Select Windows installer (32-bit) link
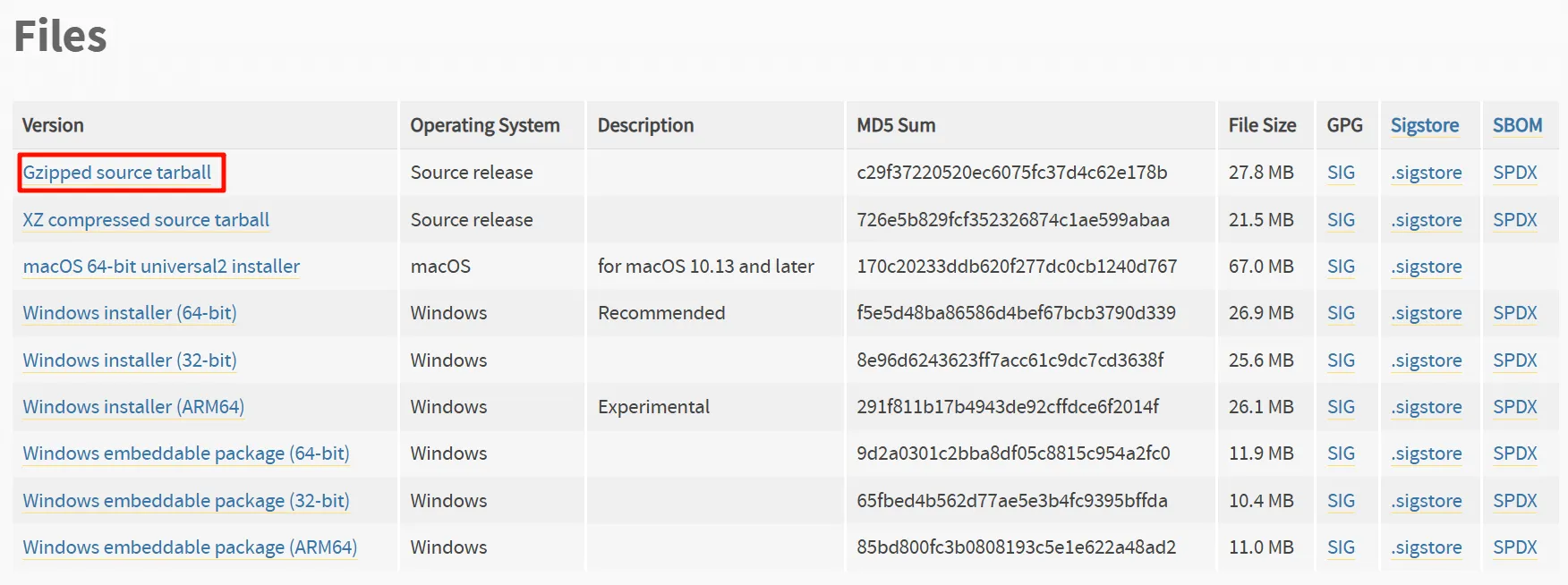The height and width of the screenshot is (585, 1568). tap(130, 360)
